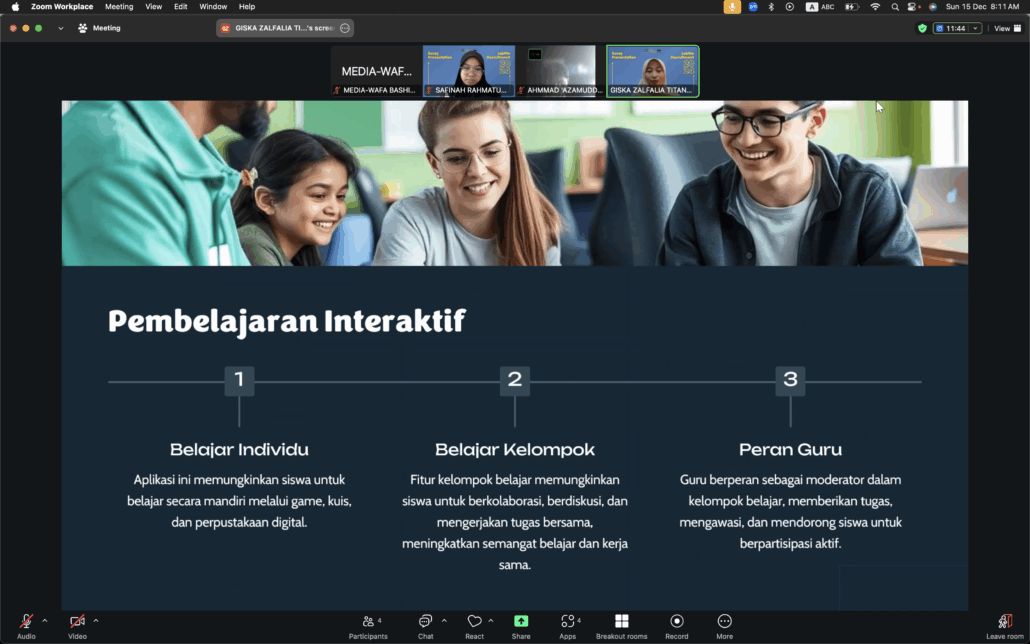The height and width of the screenshot is (644, 1030).
Task: Click the slide's step number 1 box
Action: [x=239, y=380]
